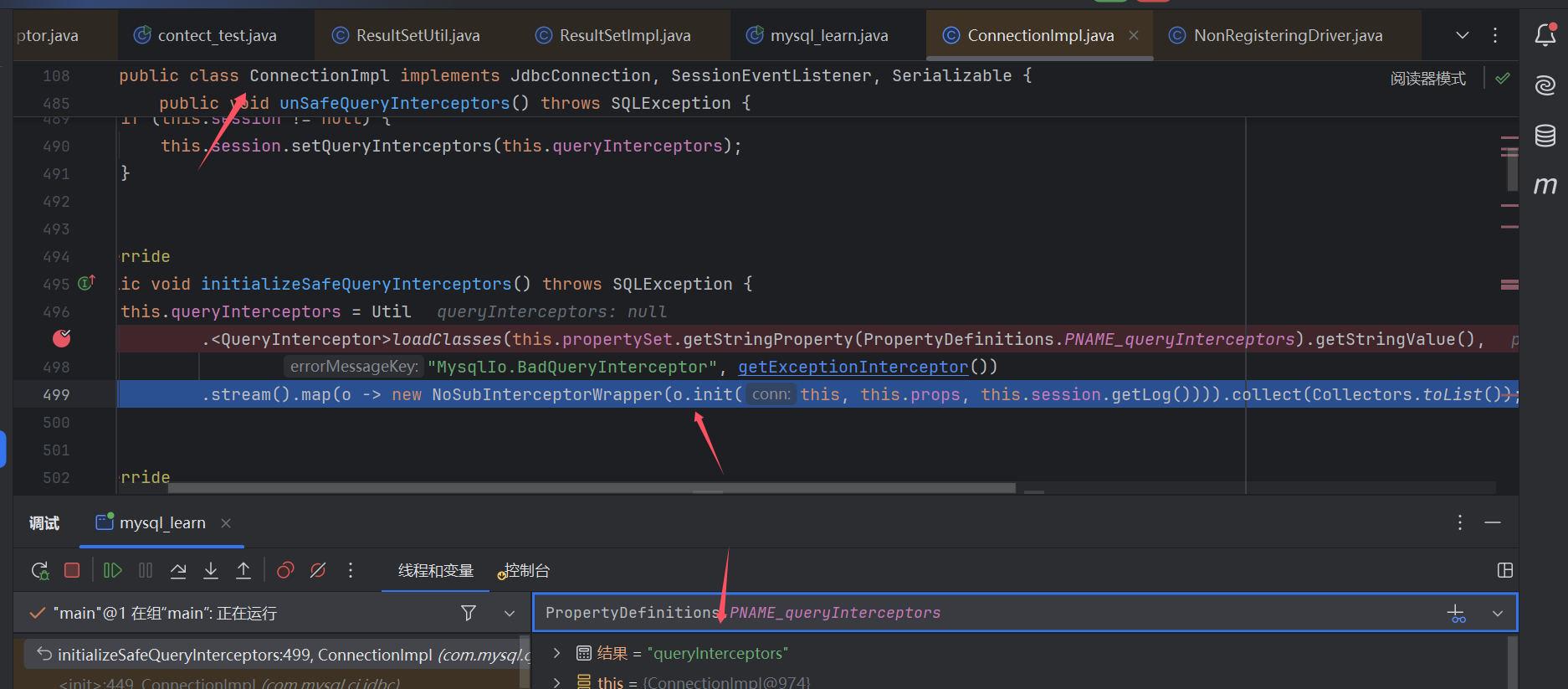1568x689 pixels.
Task: Switch to the Console tab
Action: [525, 570]
